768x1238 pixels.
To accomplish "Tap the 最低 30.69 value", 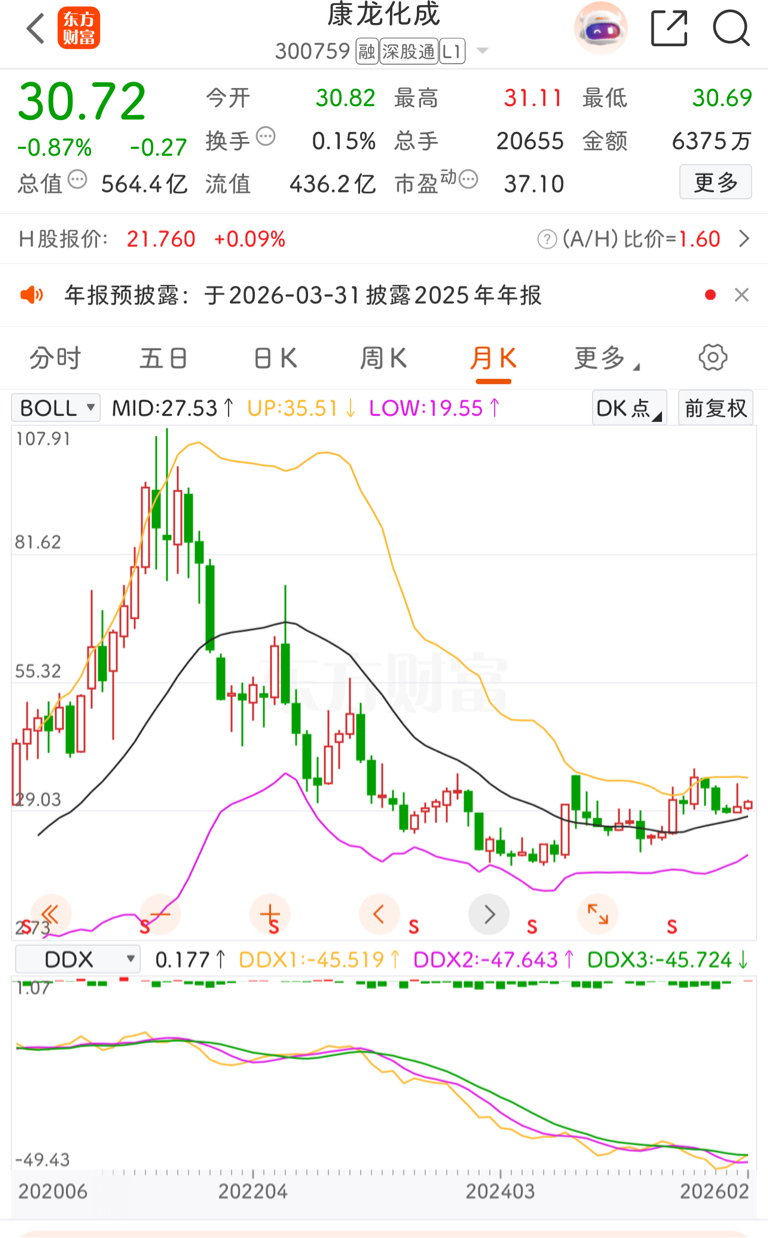I will coord(722,97).
